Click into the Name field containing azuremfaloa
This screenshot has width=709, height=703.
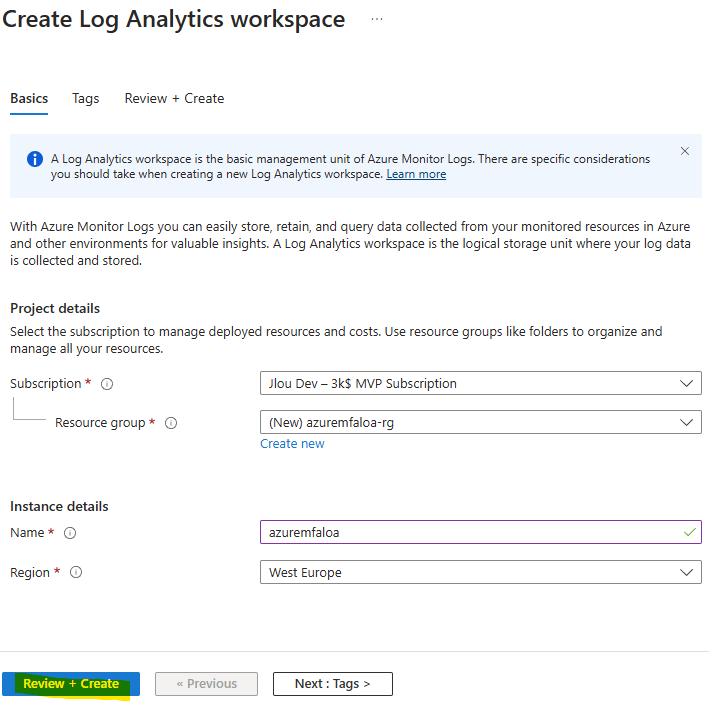[x=481, y=532]
